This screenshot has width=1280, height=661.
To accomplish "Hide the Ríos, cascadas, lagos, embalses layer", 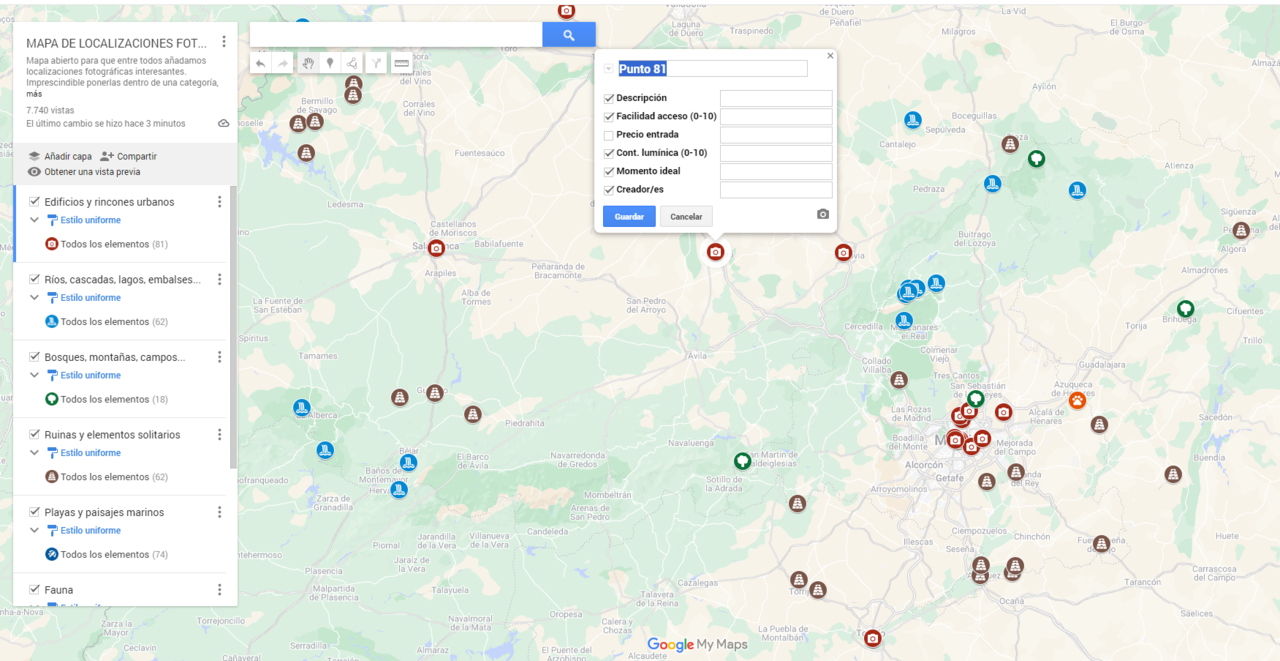I will [x=35, y=280].
